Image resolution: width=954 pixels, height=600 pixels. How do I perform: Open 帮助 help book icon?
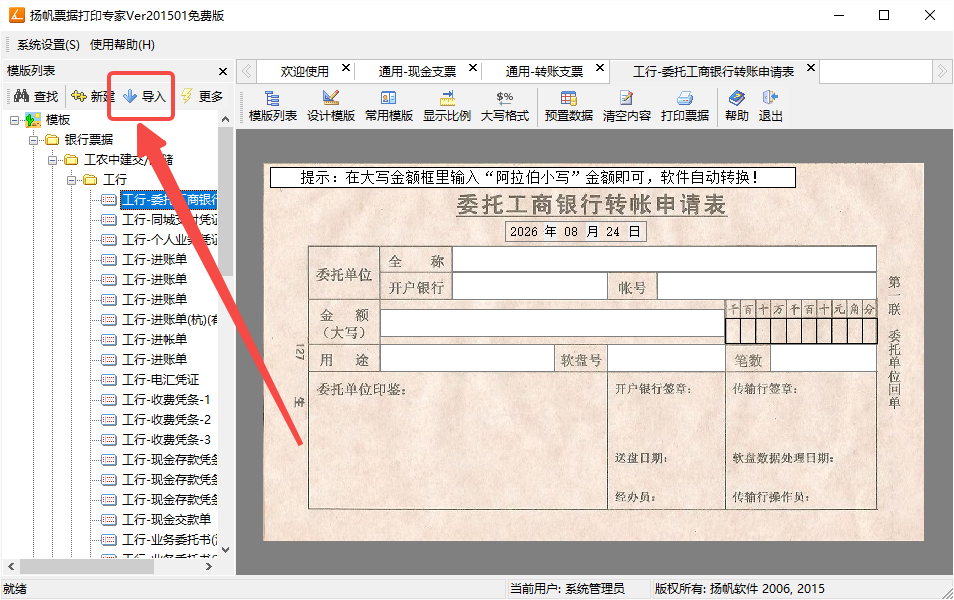[737, 106]
